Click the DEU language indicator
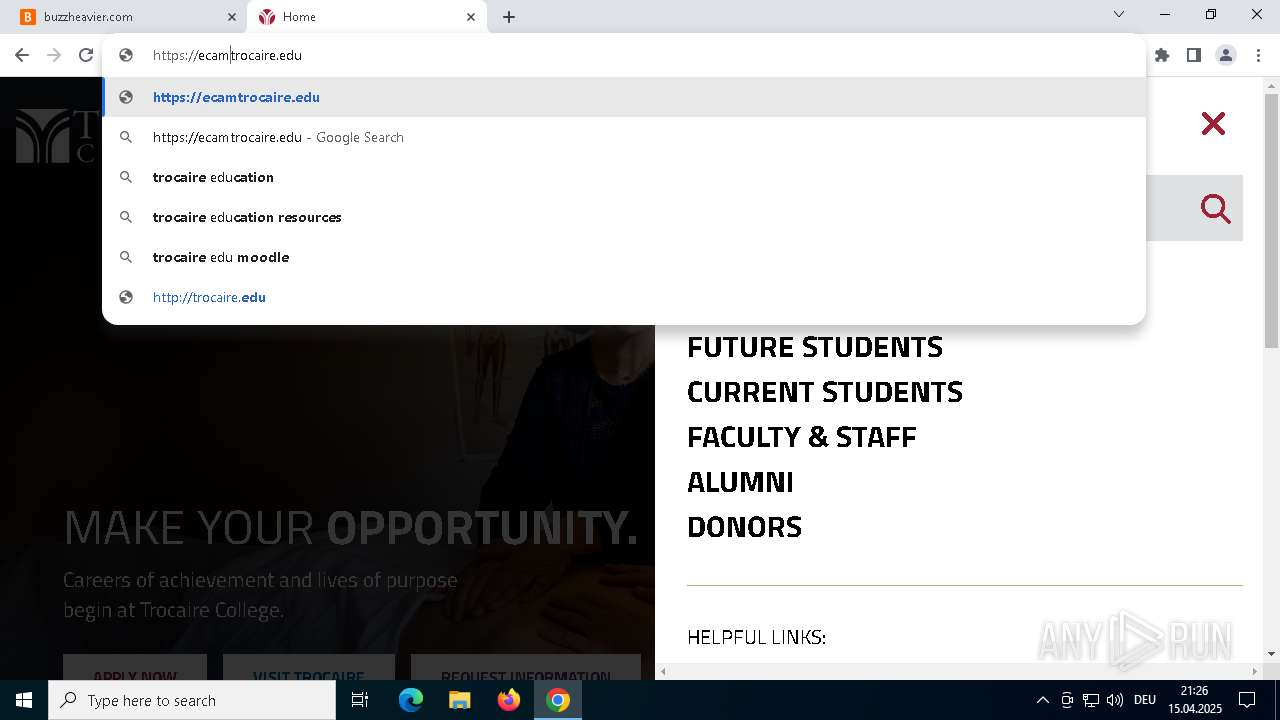This screenshot has width=1280, height=720. pyautogui.click(x=1145, y=700)
